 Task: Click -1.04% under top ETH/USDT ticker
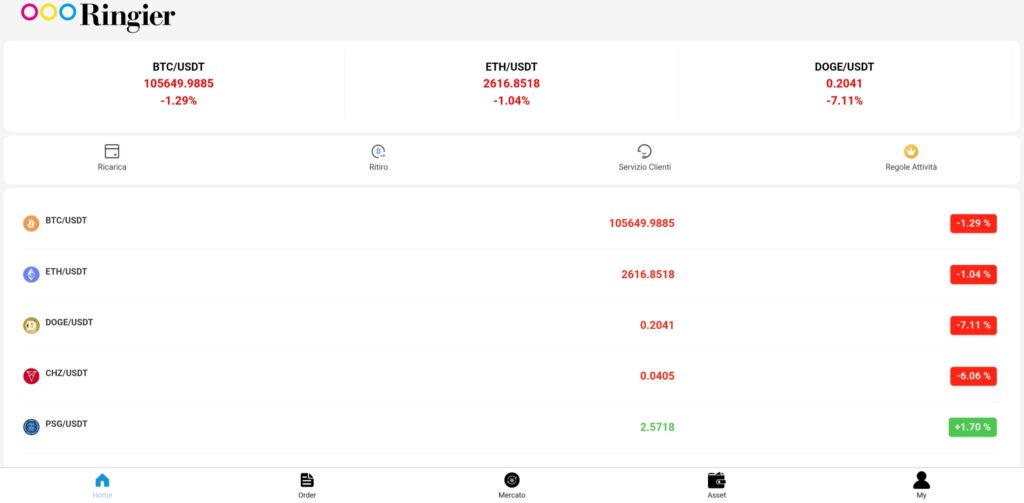[511, 101]
